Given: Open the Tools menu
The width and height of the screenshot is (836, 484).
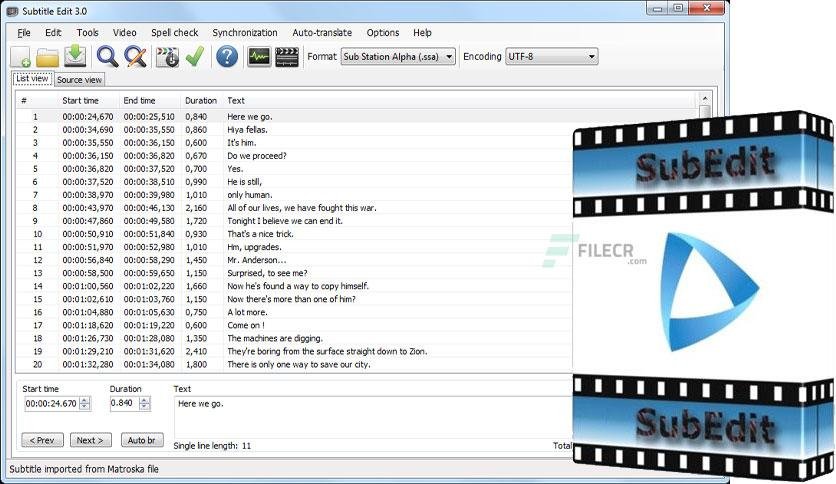Looking at the screenshot, I should pos(87,33).
